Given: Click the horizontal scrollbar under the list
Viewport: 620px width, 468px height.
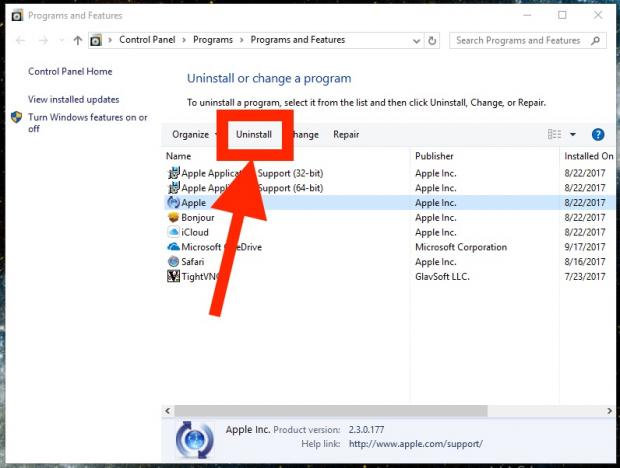Looking at the screenshot, I should coord(324,412).
